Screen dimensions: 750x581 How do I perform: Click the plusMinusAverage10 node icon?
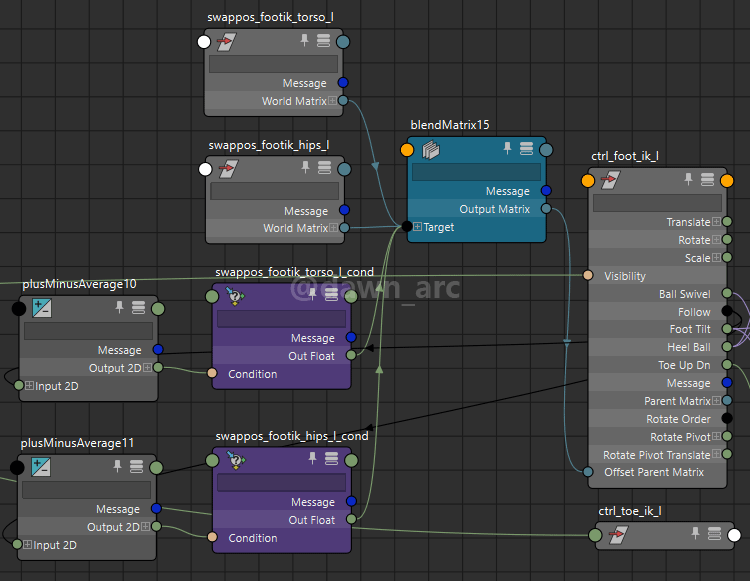pyautogui.click(x=42, y=309)
